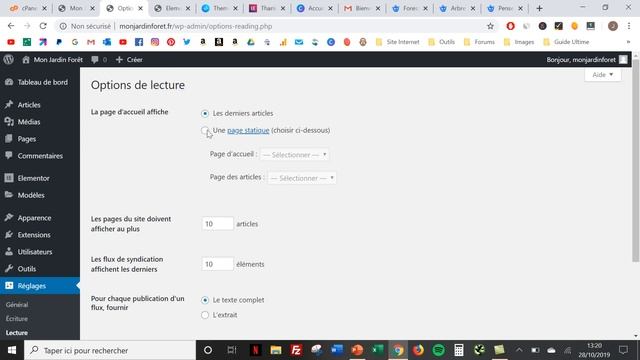This screenshot has height=360, width=640.
Task: Choose 'Le texte complet' radio option
Action: pos(205,300)
